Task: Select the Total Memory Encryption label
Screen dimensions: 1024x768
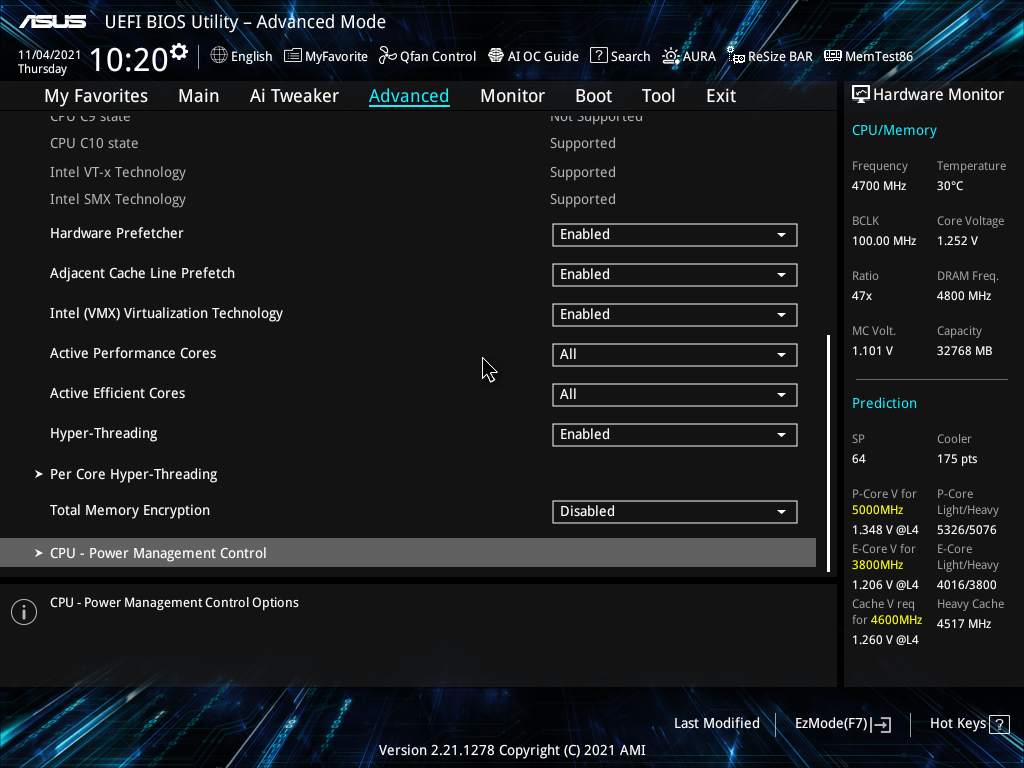Action: pyautogui.click(x=130, y=510)
